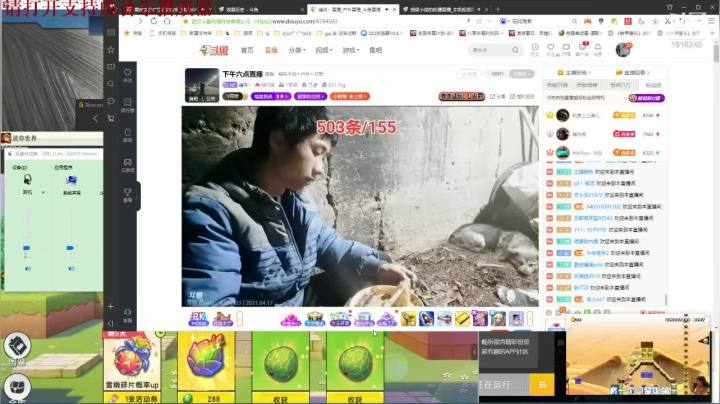The height and width of the screenshot is (404, 720).
Task: Open the 鱼吧 menu item
Action: tap(376, 50)
